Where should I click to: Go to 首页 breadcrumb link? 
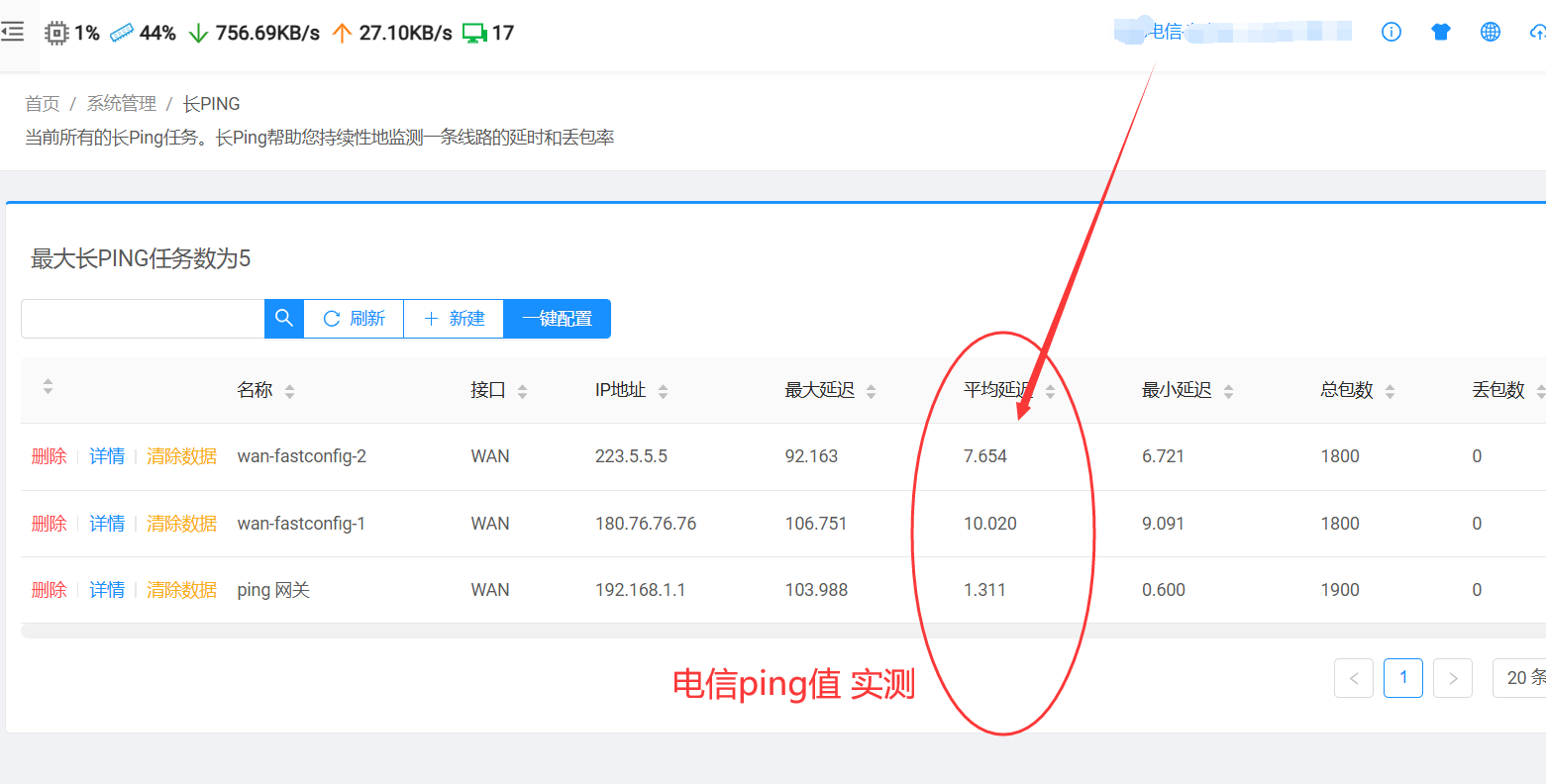[x=43, y=104]
